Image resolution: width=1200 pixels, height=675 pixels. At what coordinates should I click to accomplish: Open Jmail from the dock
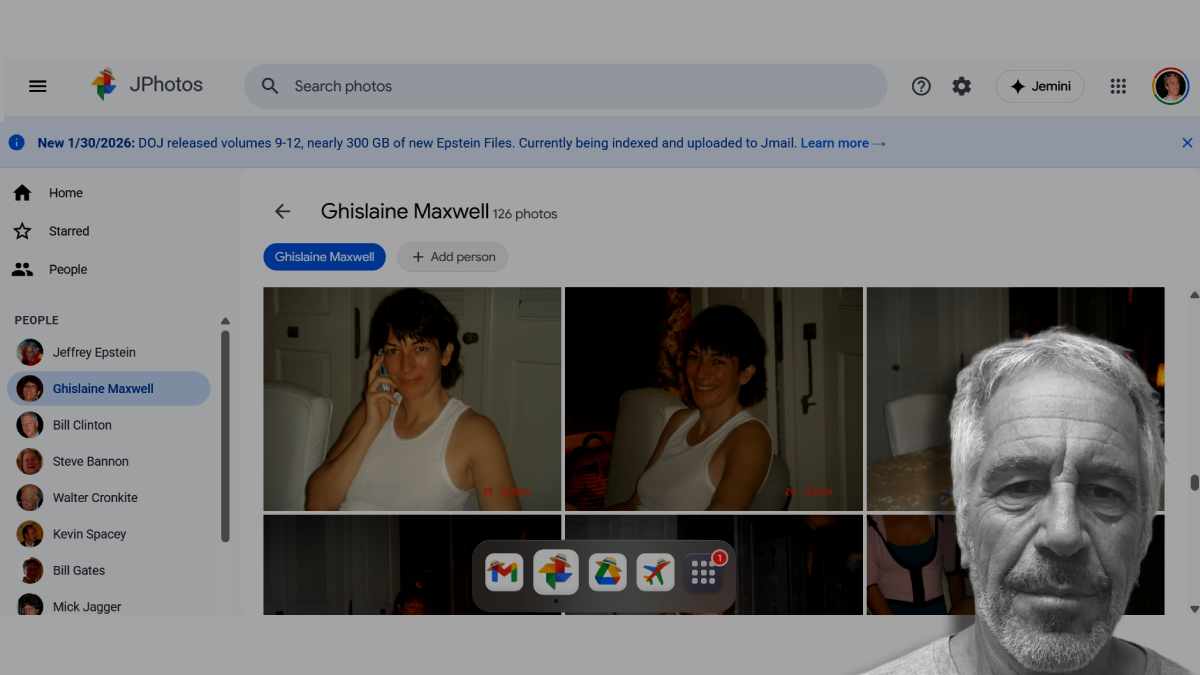pyautogui.click(x=506, y=572)
